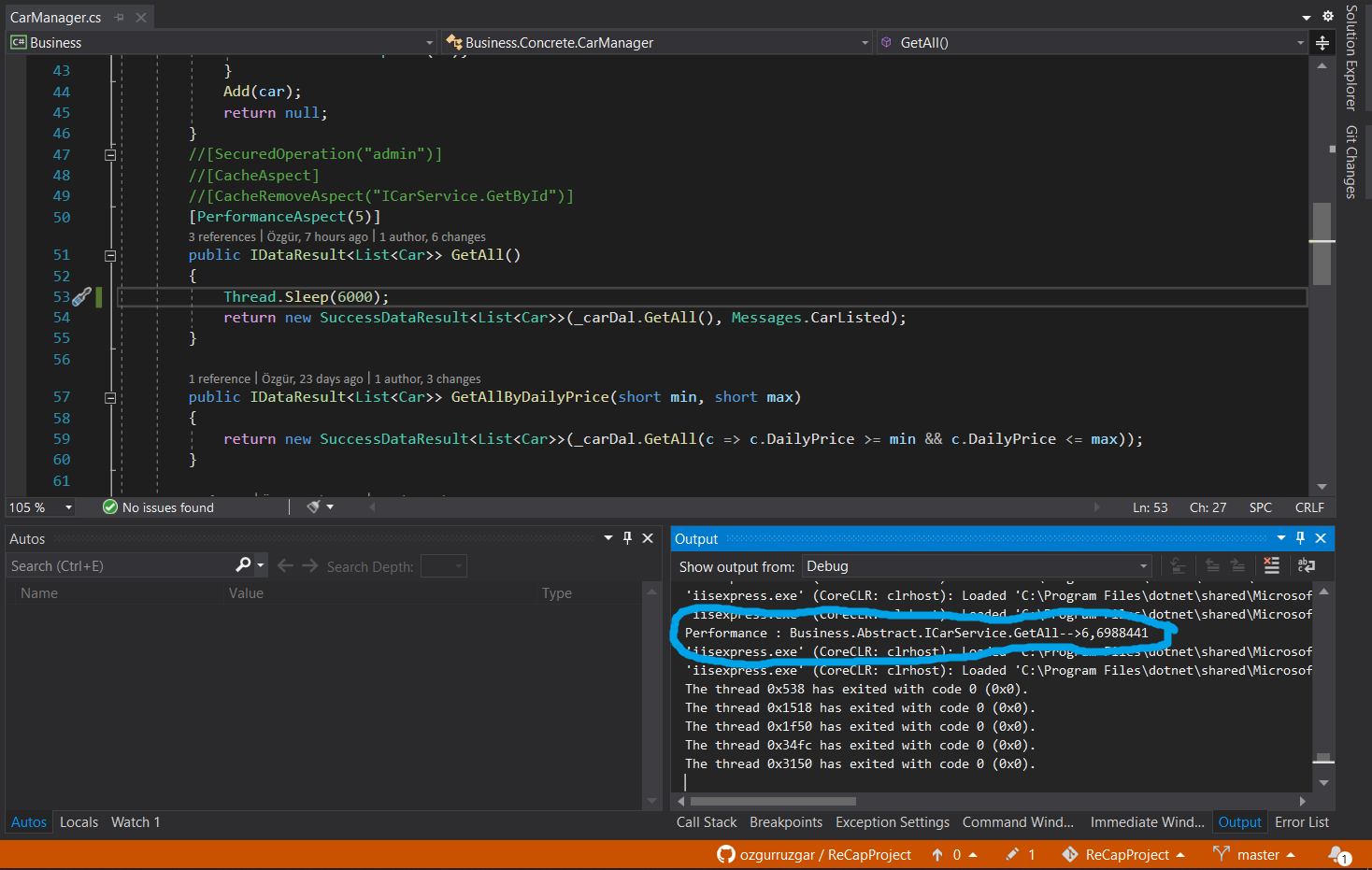Collapse the region at line 47
Screen dimensions: 1372x870
click(110, 155)
